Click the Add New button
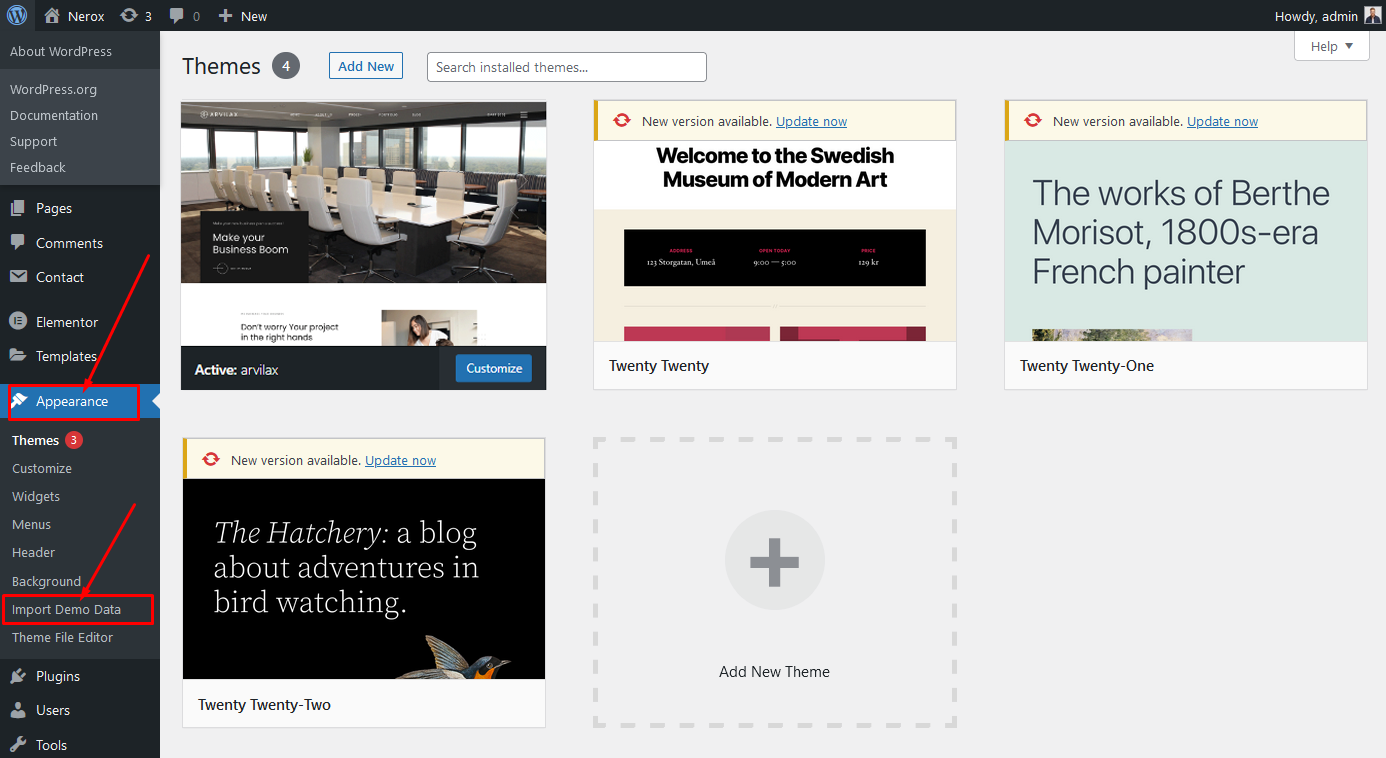The height and width of the screenshot is (758, 1386). click(x=366, y=66)
